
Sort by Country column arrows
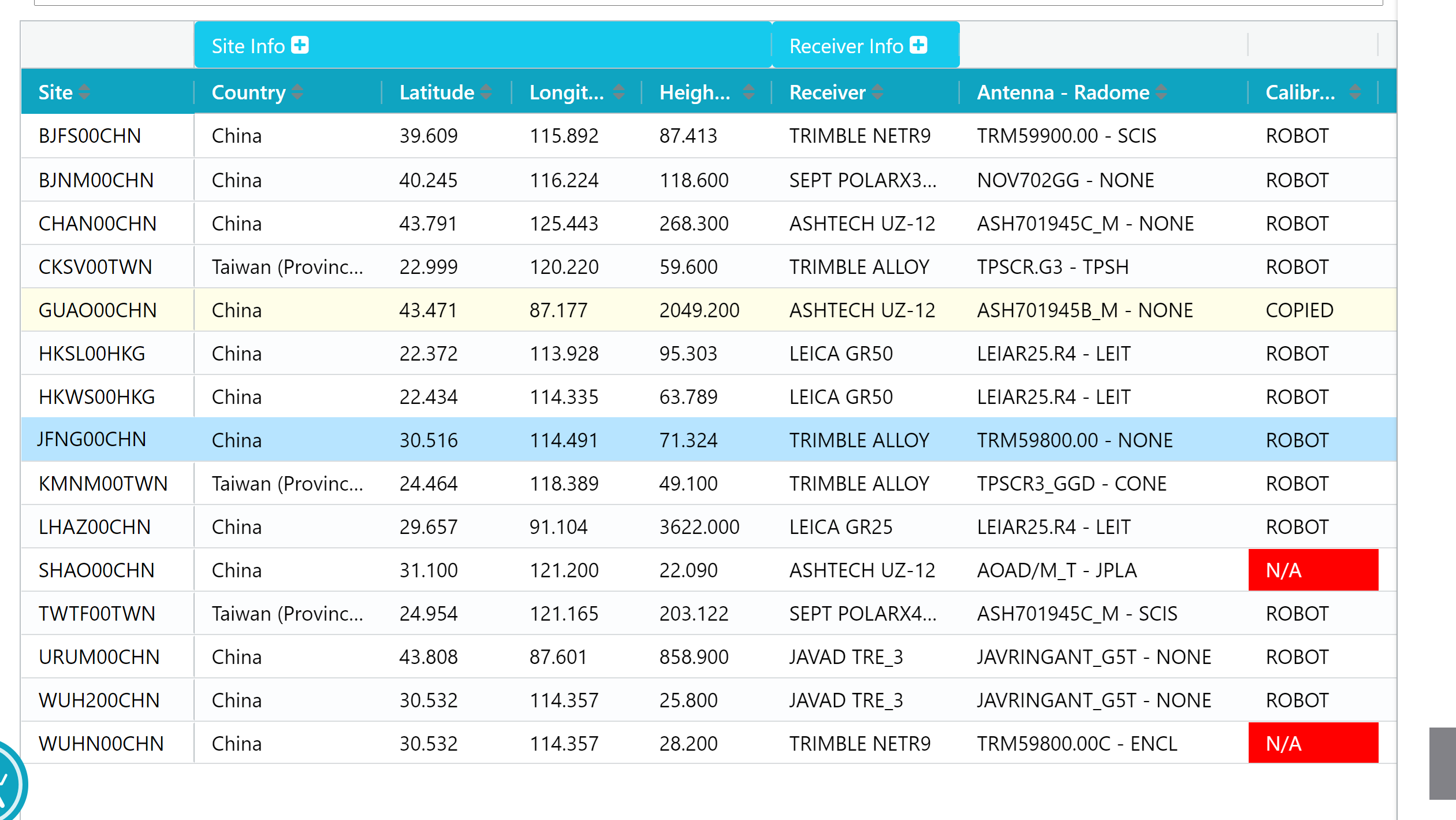coord(297,92)
